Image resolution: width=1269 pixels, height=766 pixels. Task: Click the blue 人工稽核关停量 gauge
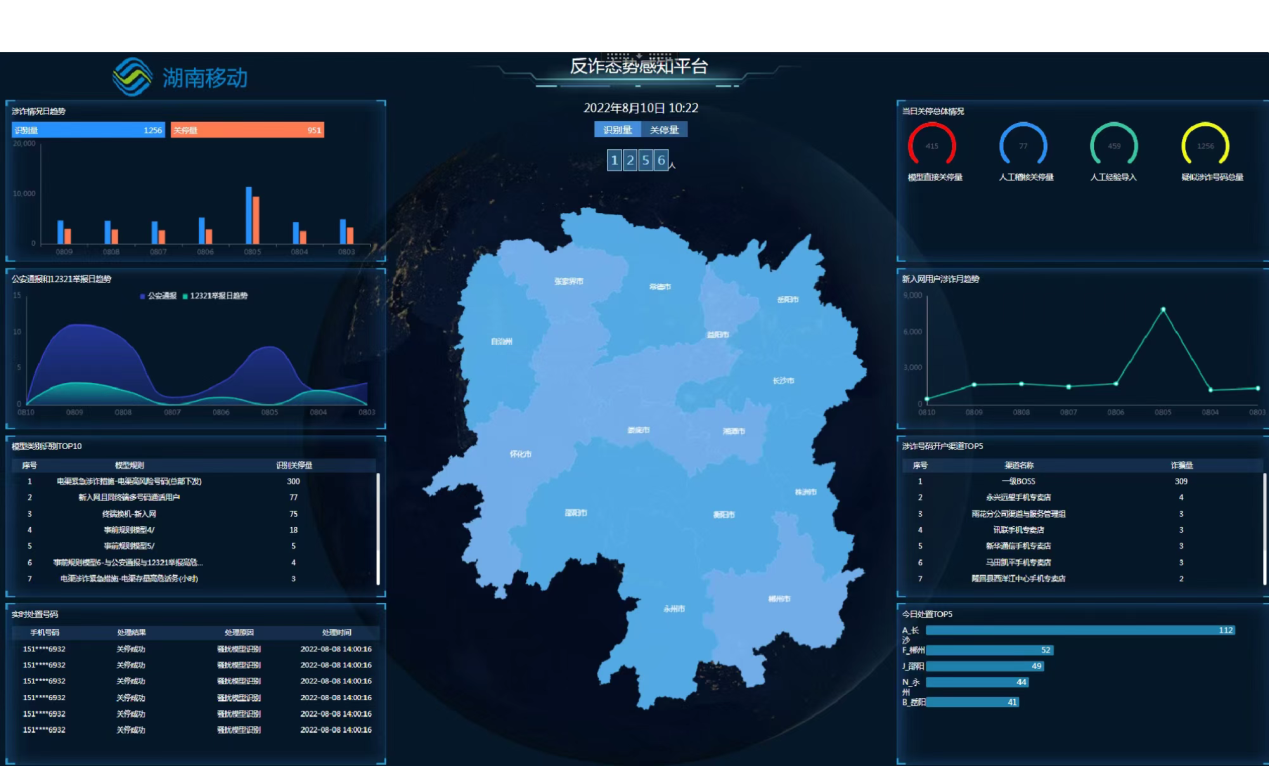tap(1023, 146)
